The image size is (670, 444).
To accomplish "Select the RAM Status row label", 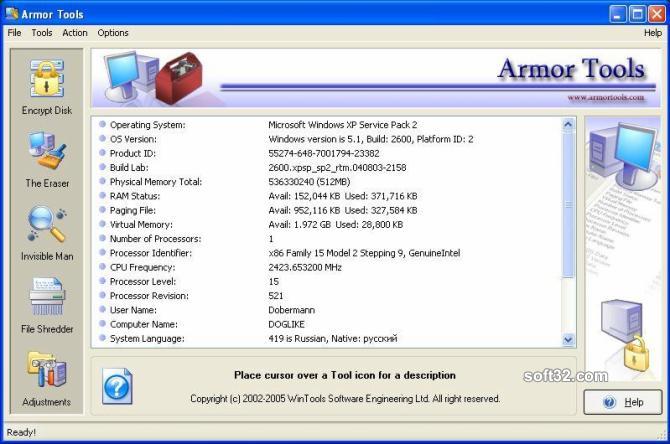I will 135,196.
